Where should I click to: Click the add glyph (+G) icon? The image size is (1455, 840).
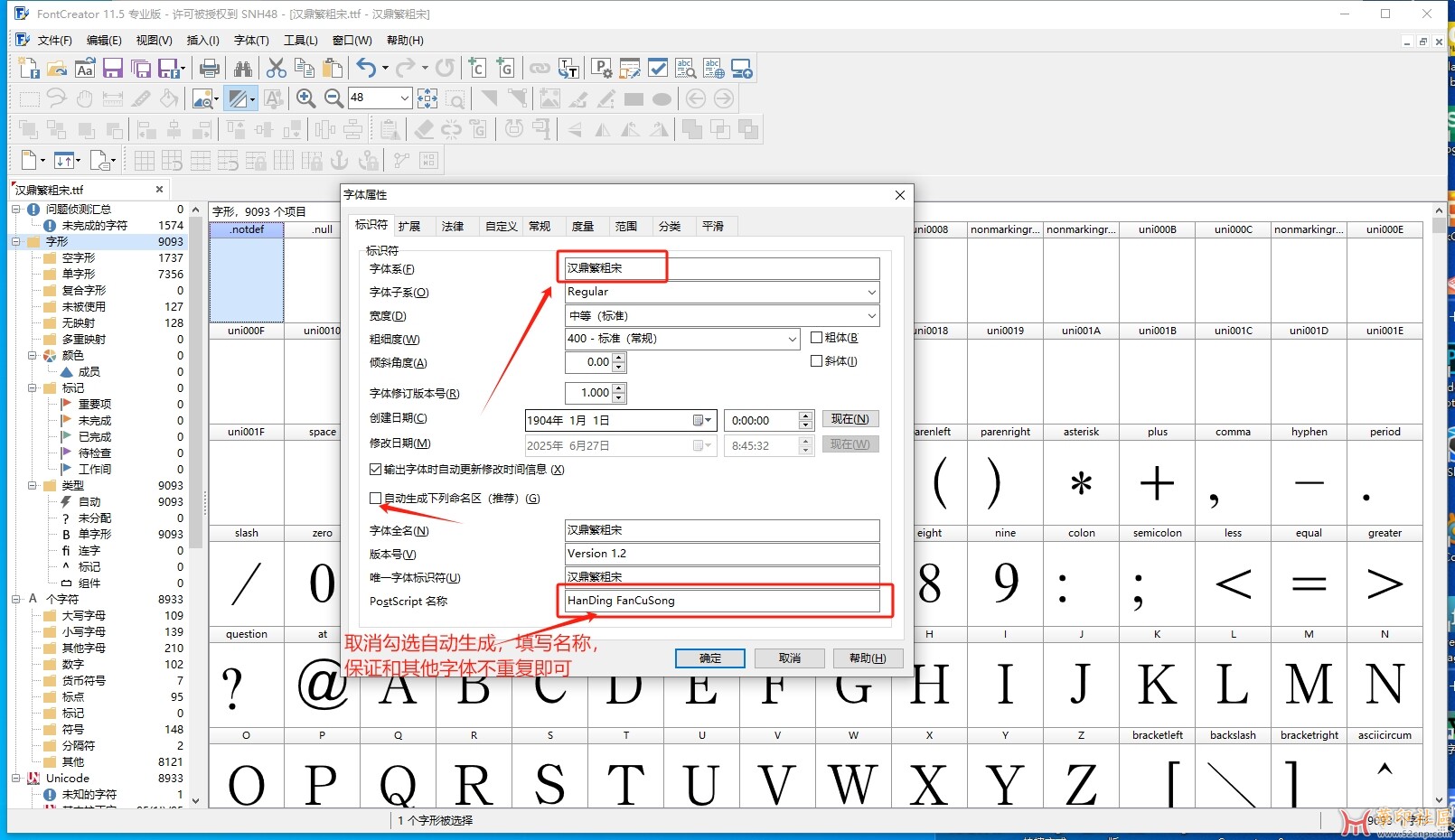pos(505,69)
